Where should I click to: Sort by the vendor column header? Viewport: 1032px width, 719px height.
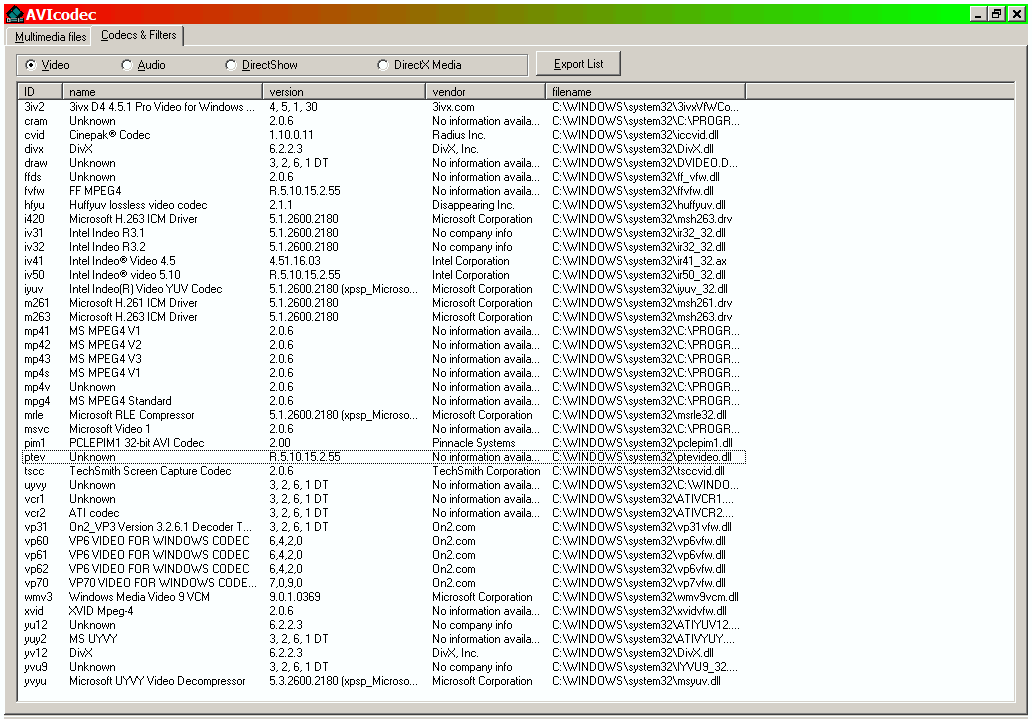pyautogui.click(x=486, y=92)
